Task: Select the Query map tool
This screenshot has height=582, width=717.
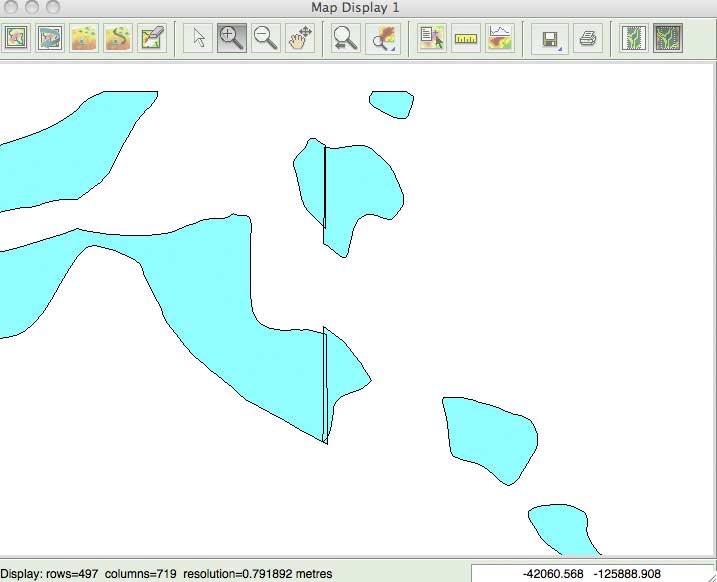Action: tap(432, 38)
